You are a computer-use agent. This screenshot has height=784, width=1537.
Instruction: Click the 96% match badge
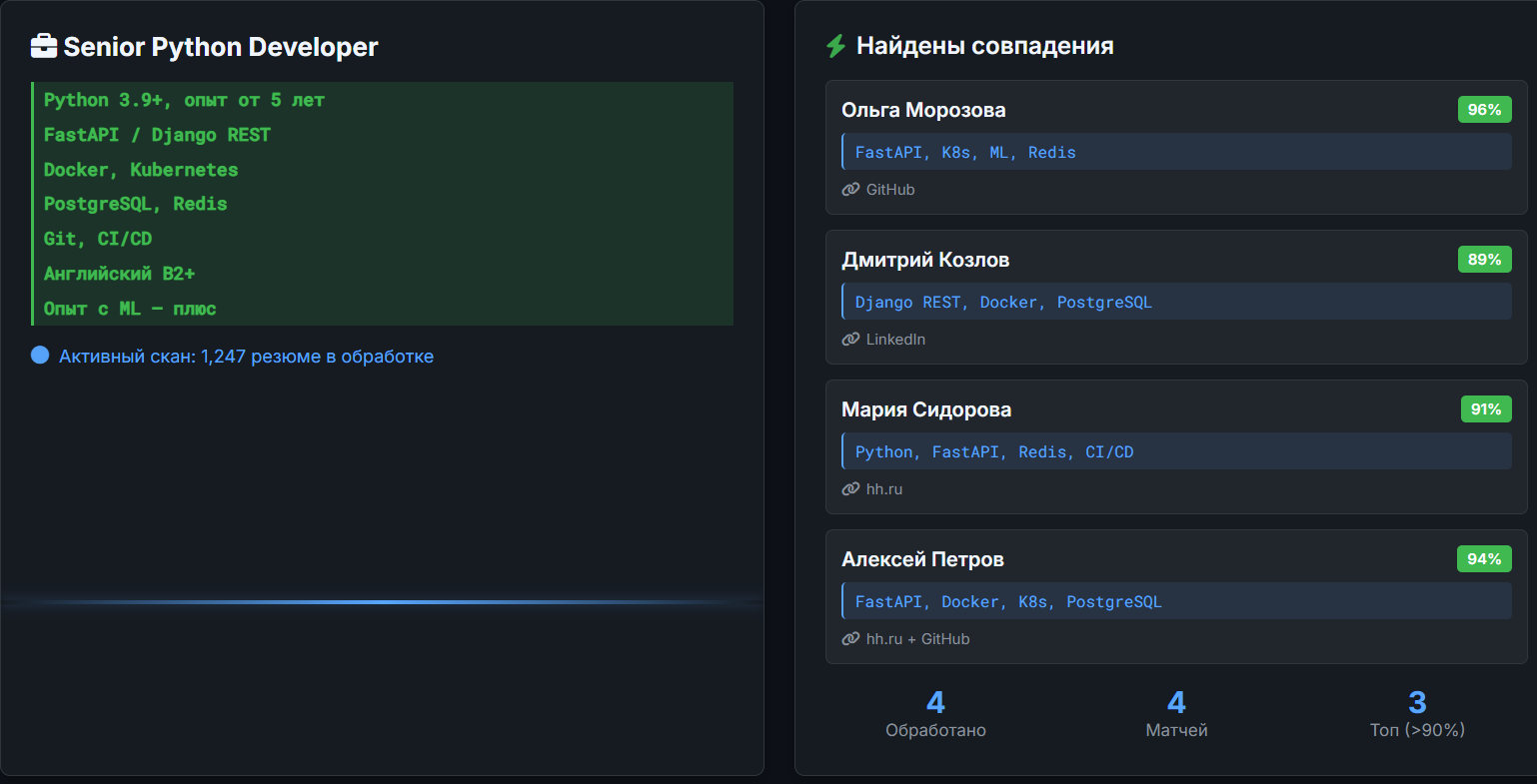click(x=1484, y=110)
